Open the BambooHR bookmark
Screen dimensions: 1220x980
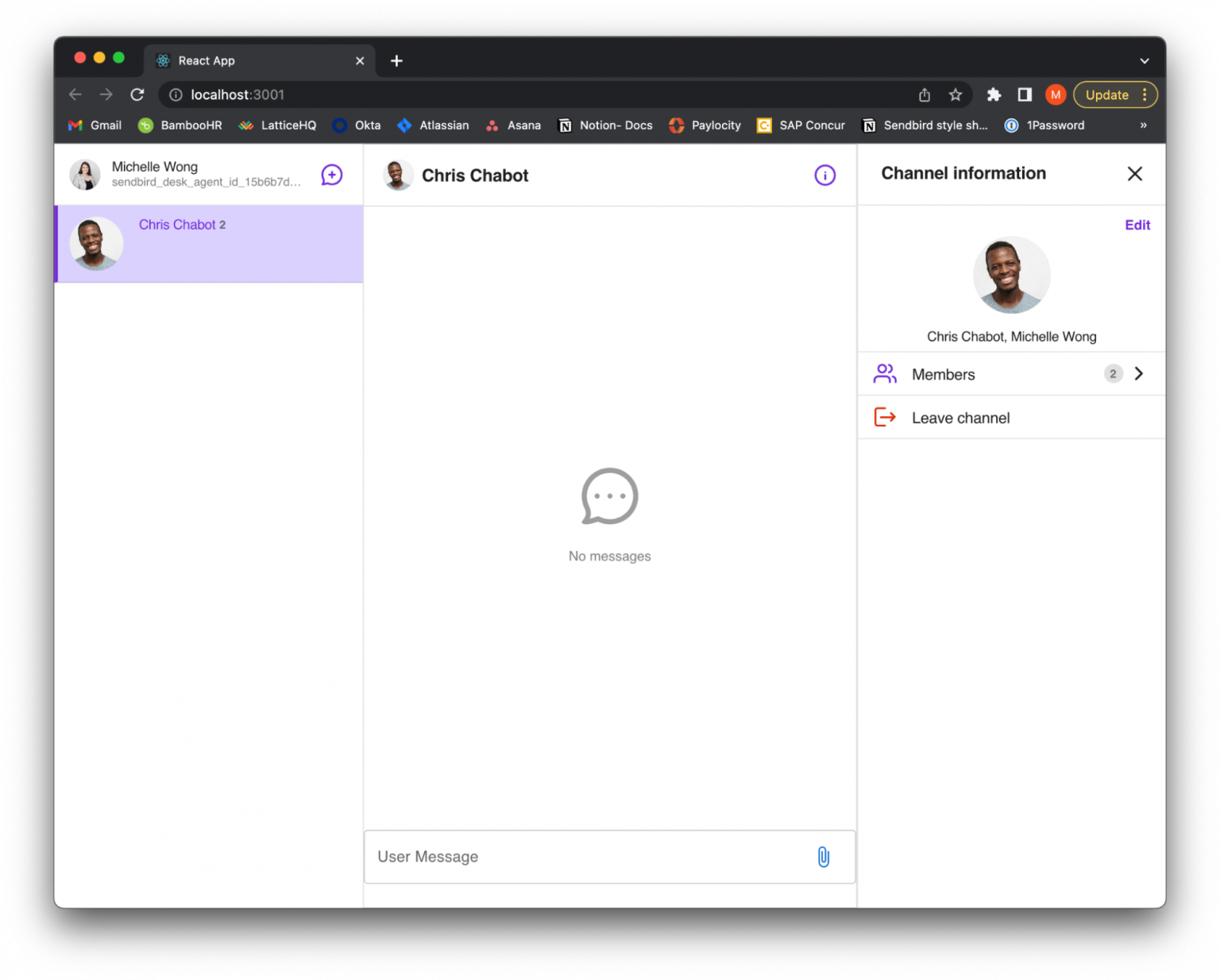[x=180, y=125]
